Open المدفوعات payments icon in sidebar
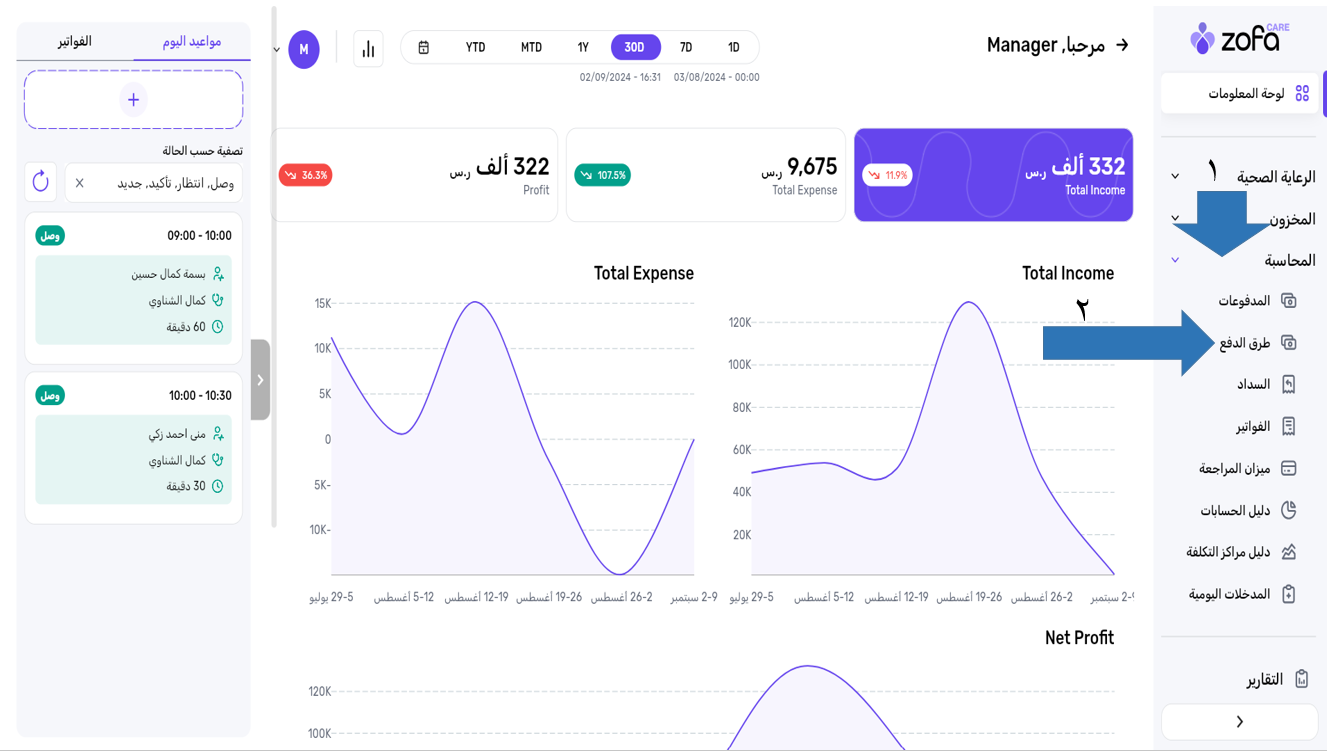 point(1288,301)
